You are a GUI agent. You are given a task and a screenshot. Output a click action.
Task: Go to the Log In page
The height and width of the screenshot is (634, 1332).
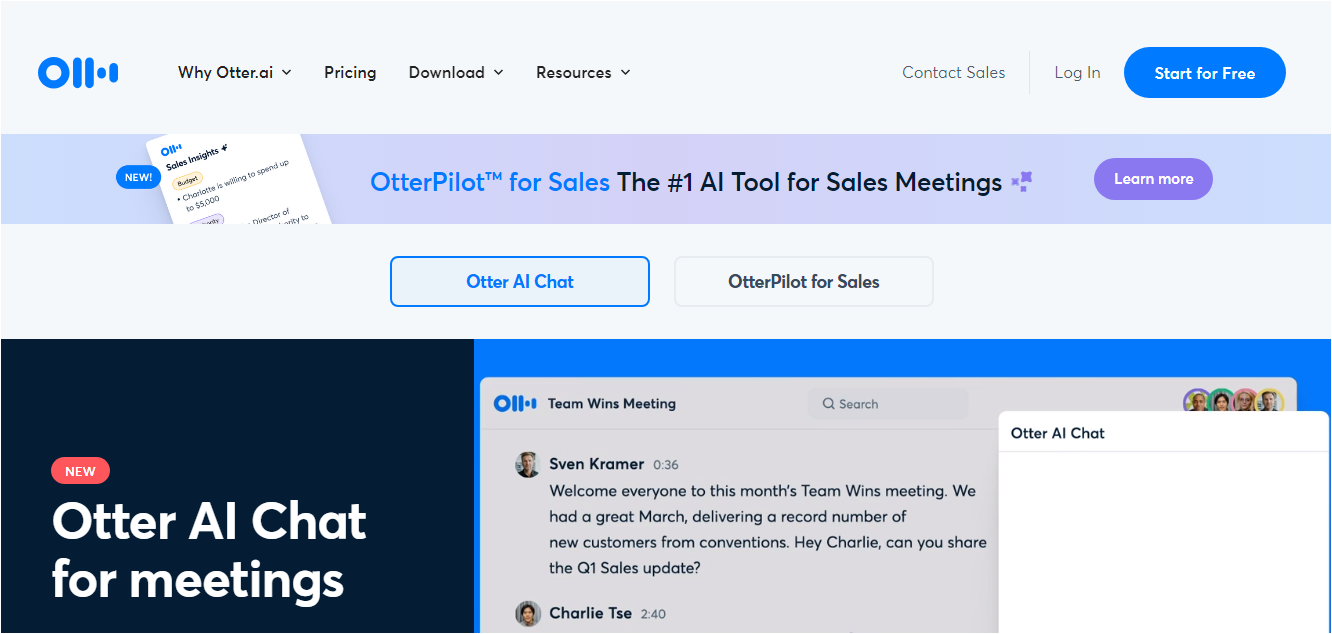click(1077, 73)
